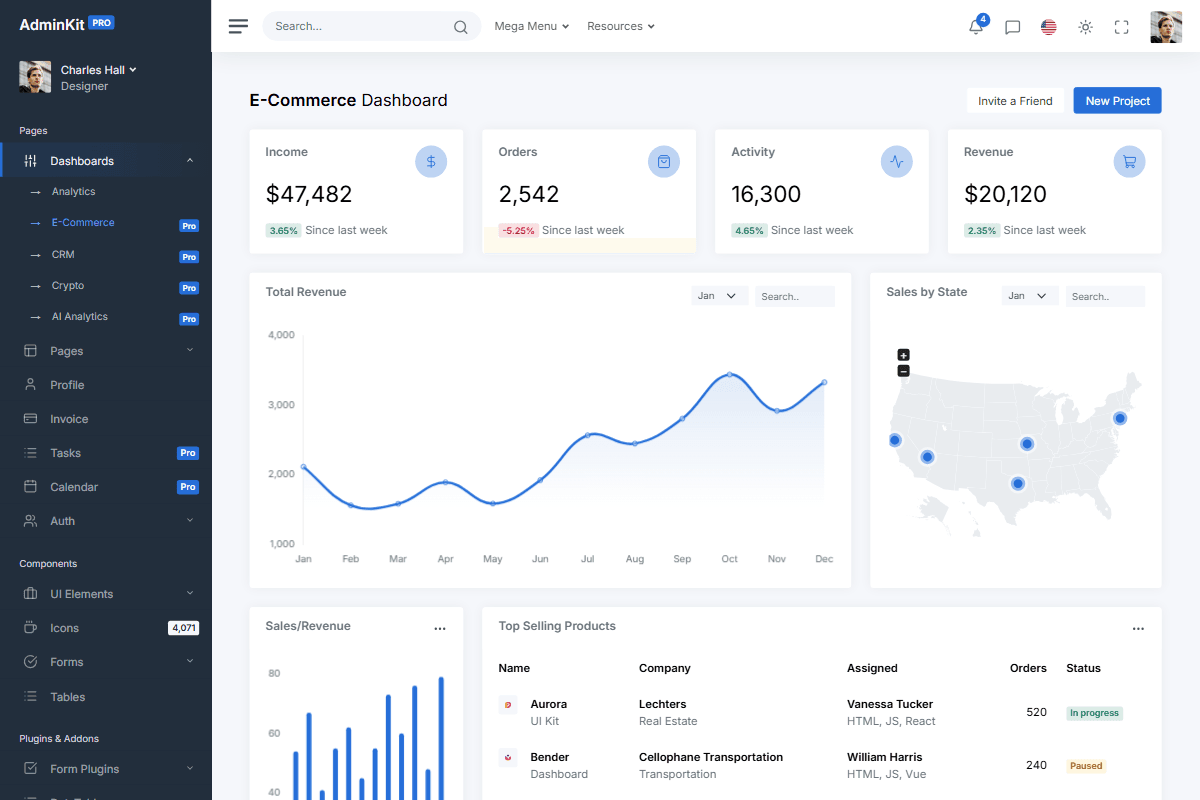Focus the Sales by State search field
This screenshot has width=1200, height=800.
click(1105, 296)
